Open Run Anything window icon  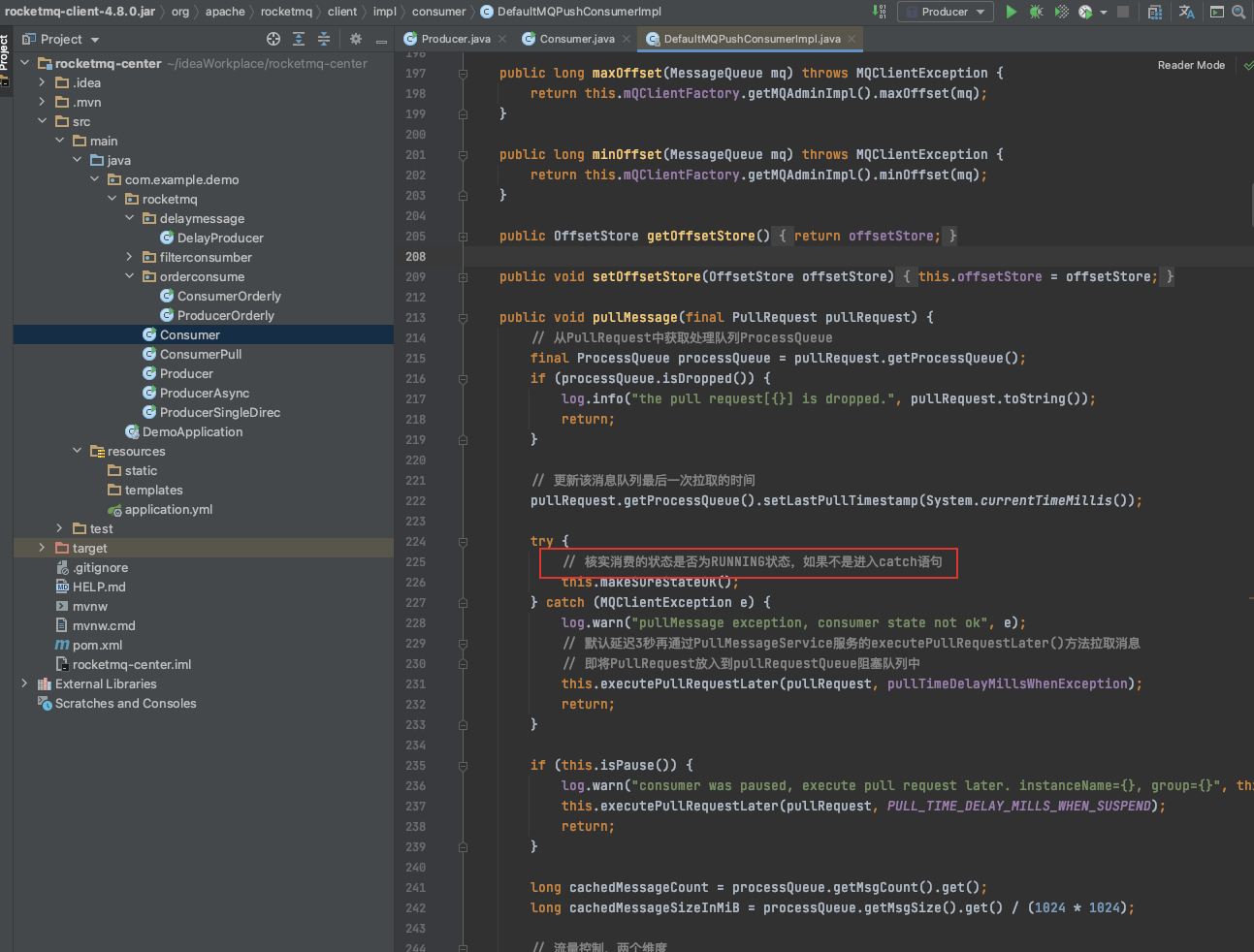pos(1216,12)
